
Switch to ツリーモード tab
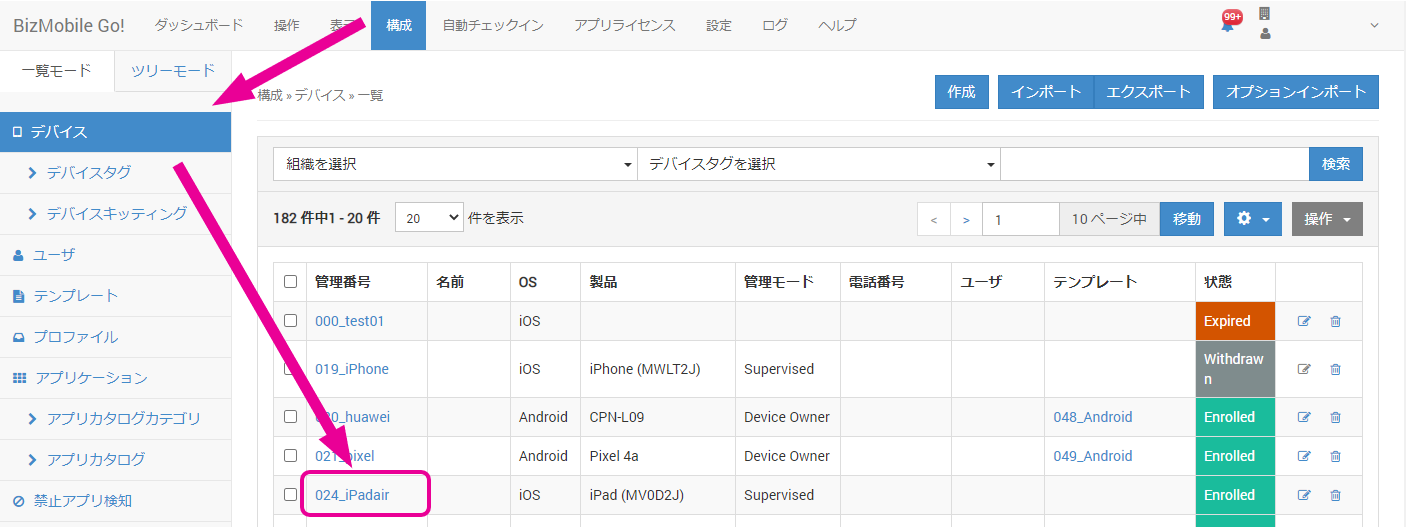click(173, 71)
